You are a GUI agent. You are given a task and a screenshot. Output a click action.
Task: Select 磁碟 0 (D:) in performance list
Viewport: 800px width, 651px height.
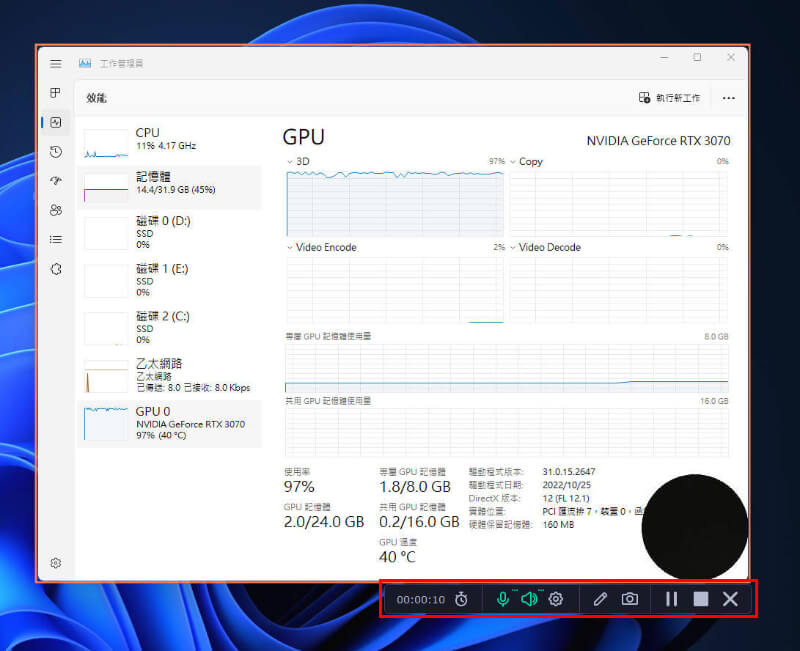pos(169,234)
